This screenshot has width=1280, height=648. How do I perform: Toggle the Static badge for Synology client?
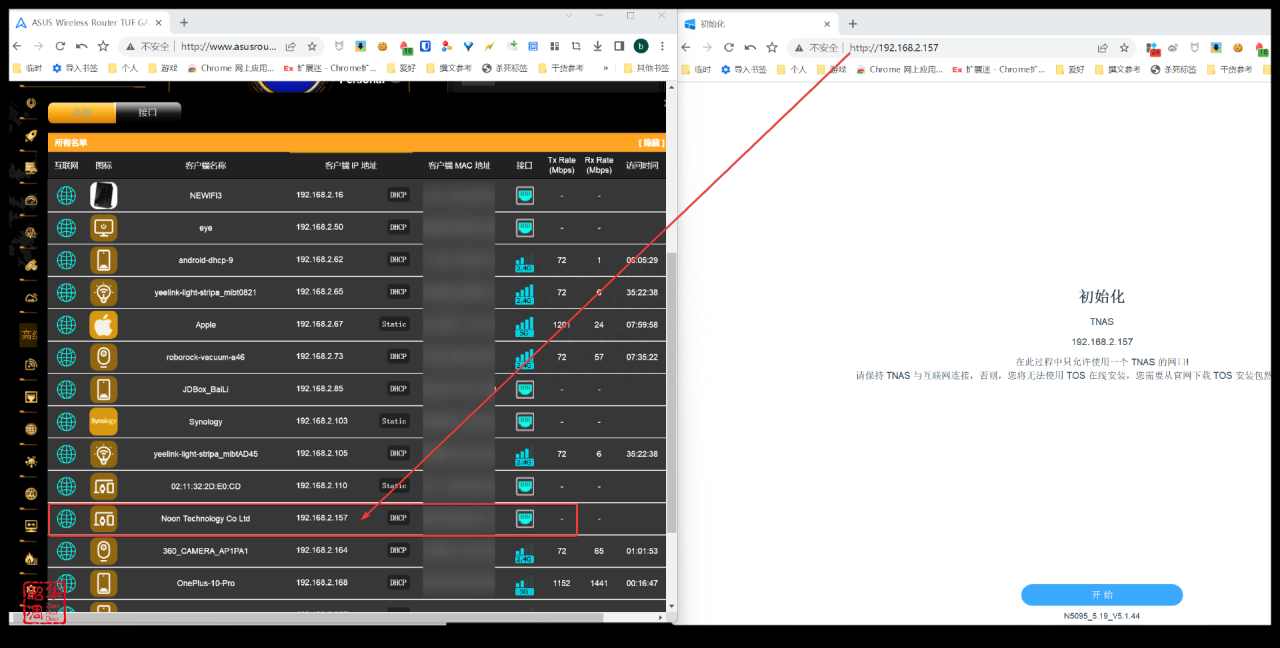(x=394, y=421)
